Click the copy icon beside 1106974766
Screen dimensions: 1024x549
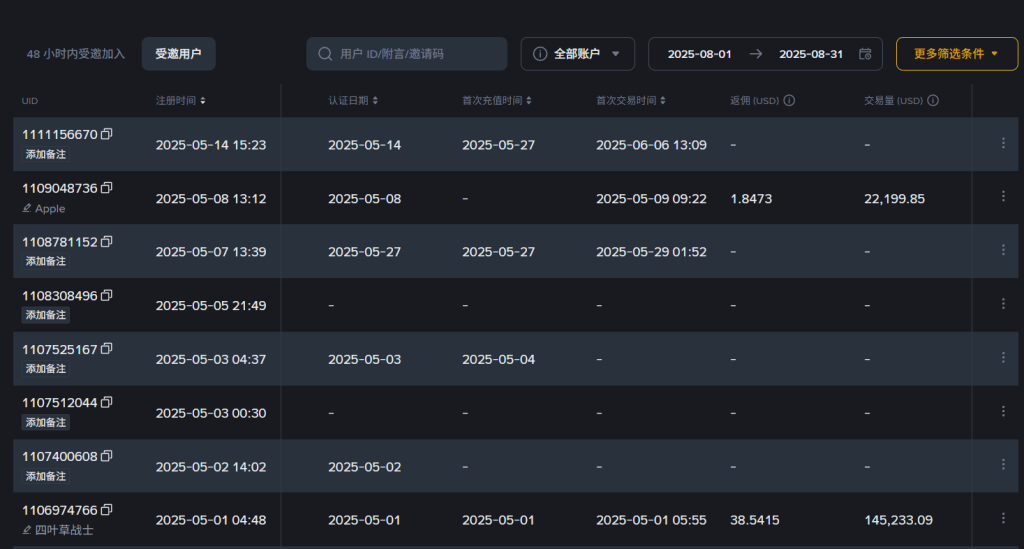point(106,510)
